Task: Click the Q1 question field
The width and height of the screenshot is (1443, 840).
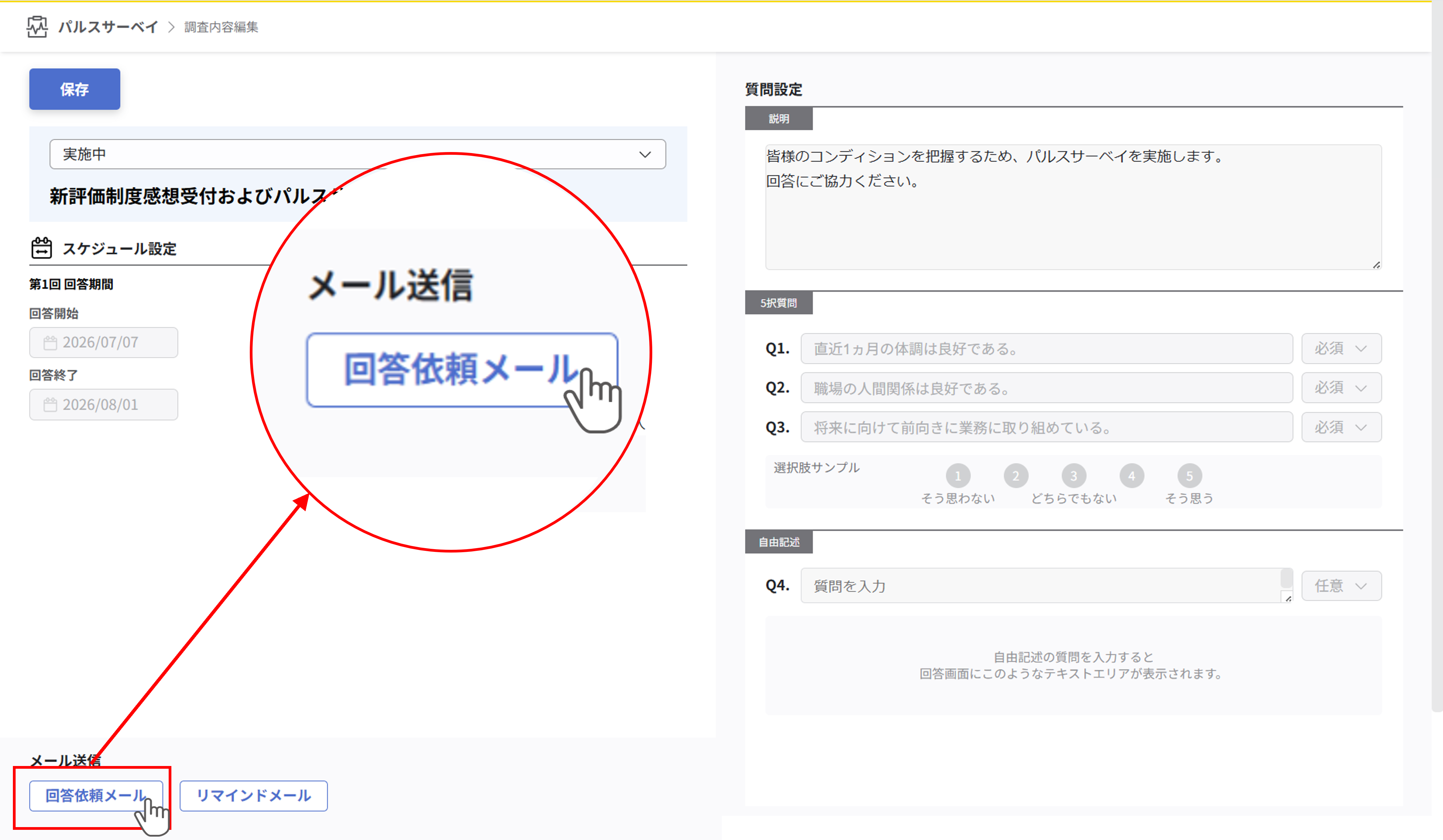Action: 1046,349
